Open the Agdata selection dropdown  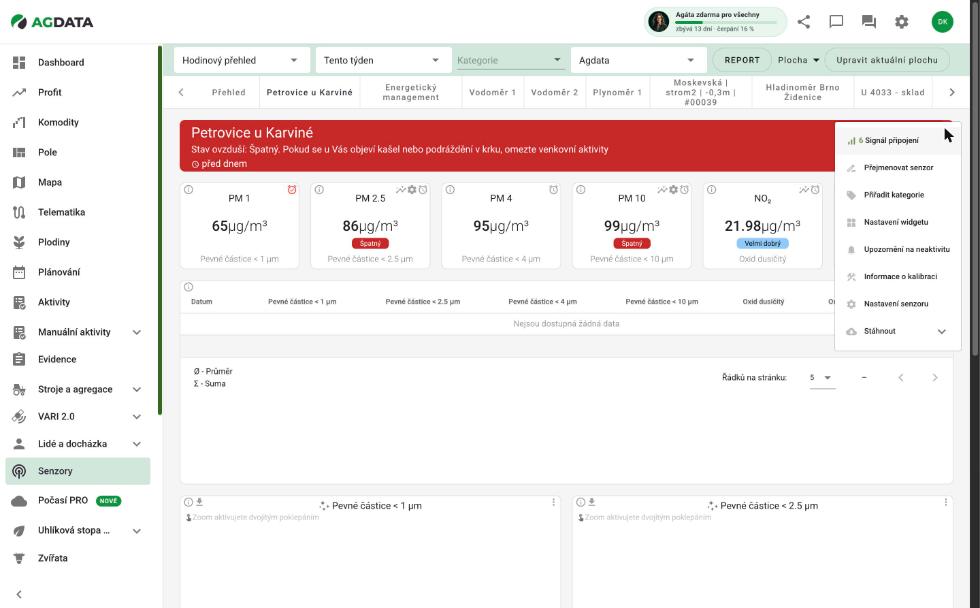[638, 60]
